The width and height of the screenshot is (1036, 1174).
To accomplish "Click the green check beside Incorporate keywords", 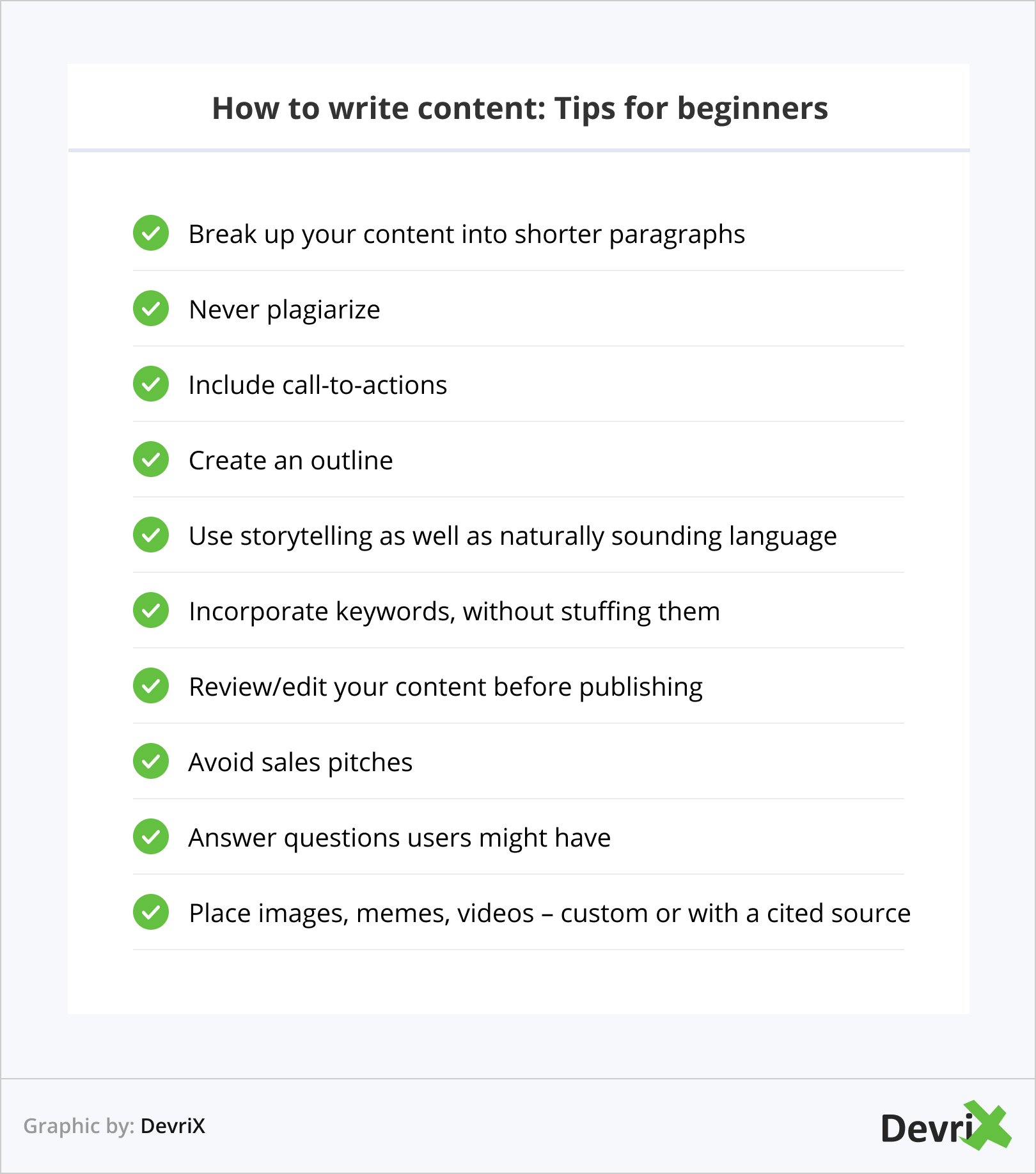I will [151, 611].
